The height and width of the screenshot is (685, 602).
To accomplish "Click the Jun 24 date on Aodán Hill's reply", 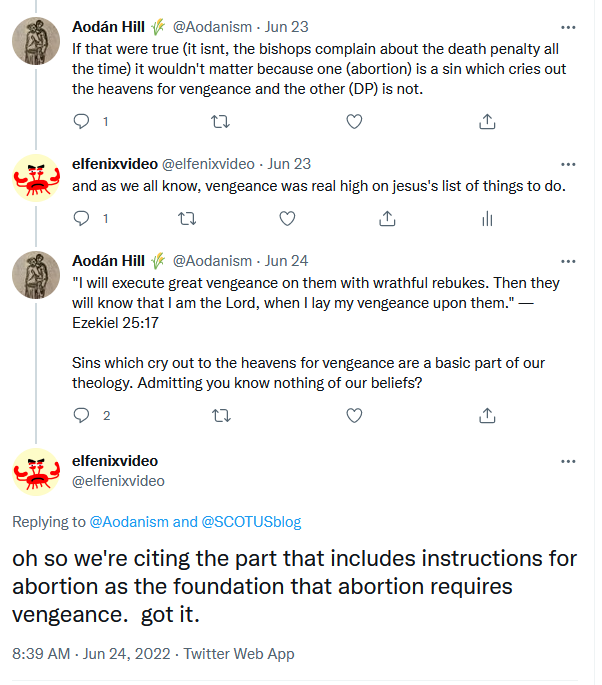I will [x=286, y=261].
